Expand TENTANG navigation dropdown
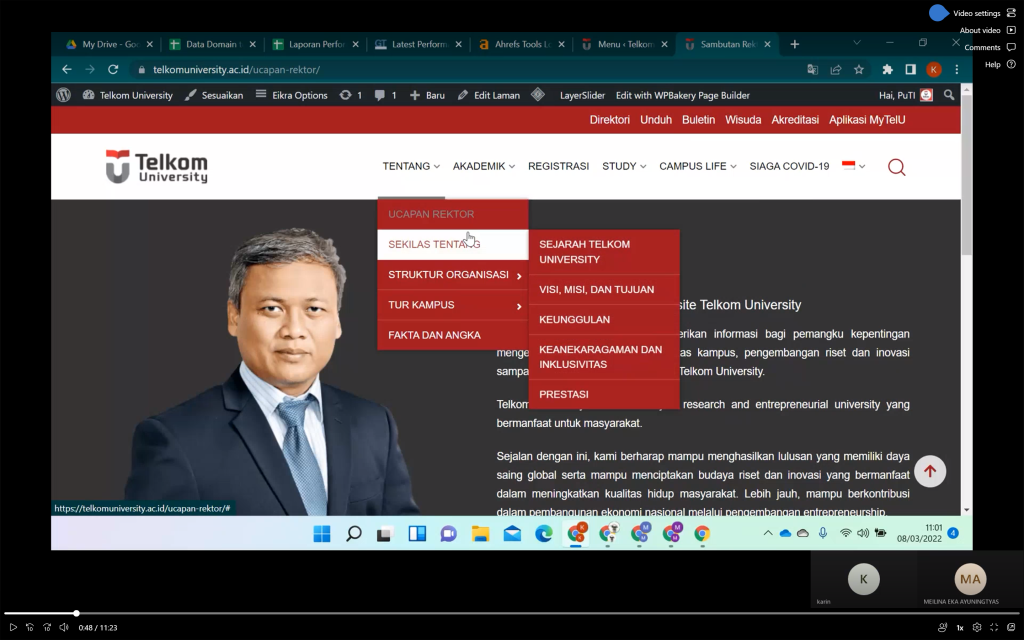 click(x=411, y=167)
